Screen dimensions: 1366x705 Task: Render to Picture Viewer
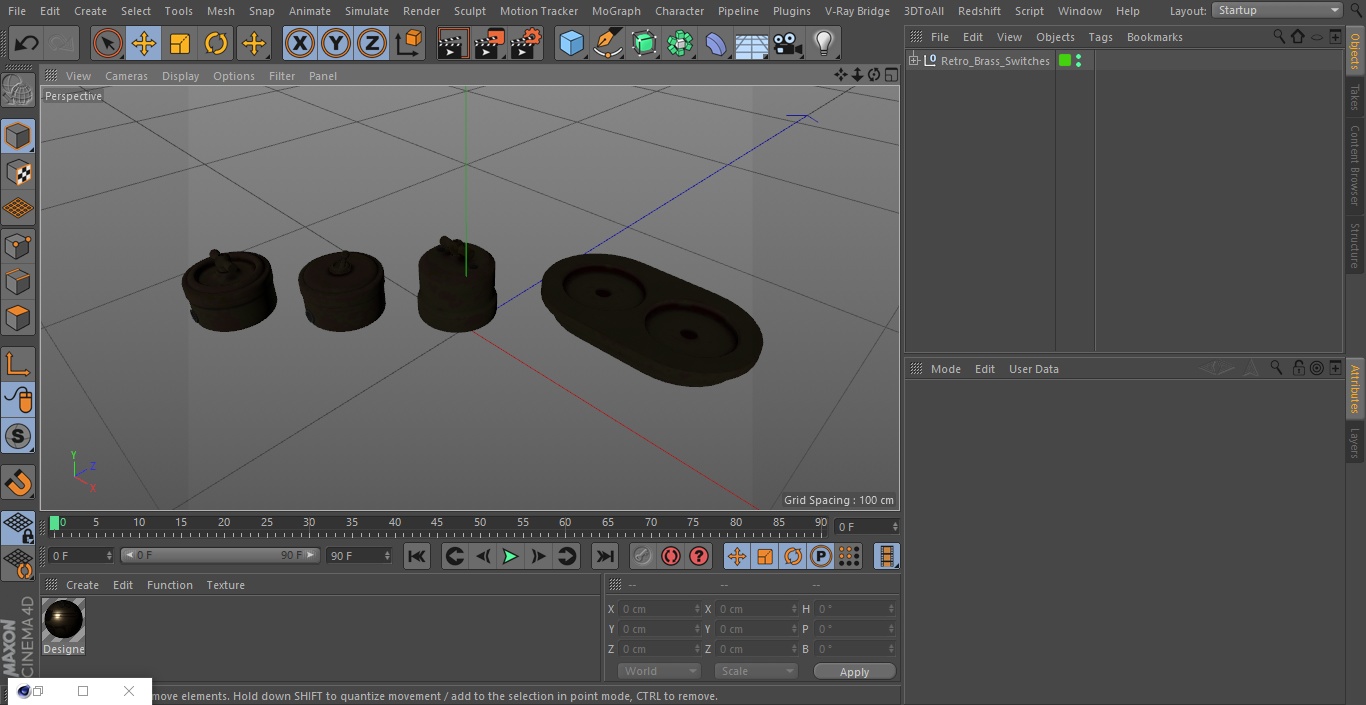[x=490, y=43]
